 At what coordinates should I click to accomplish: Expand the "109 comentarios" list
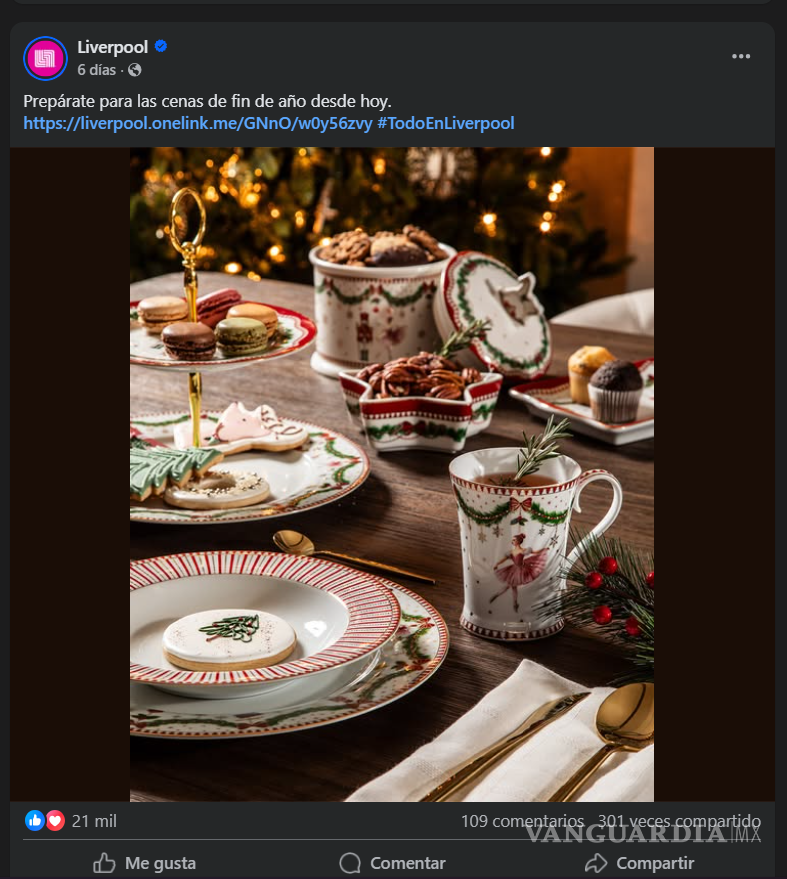point(522,821)
